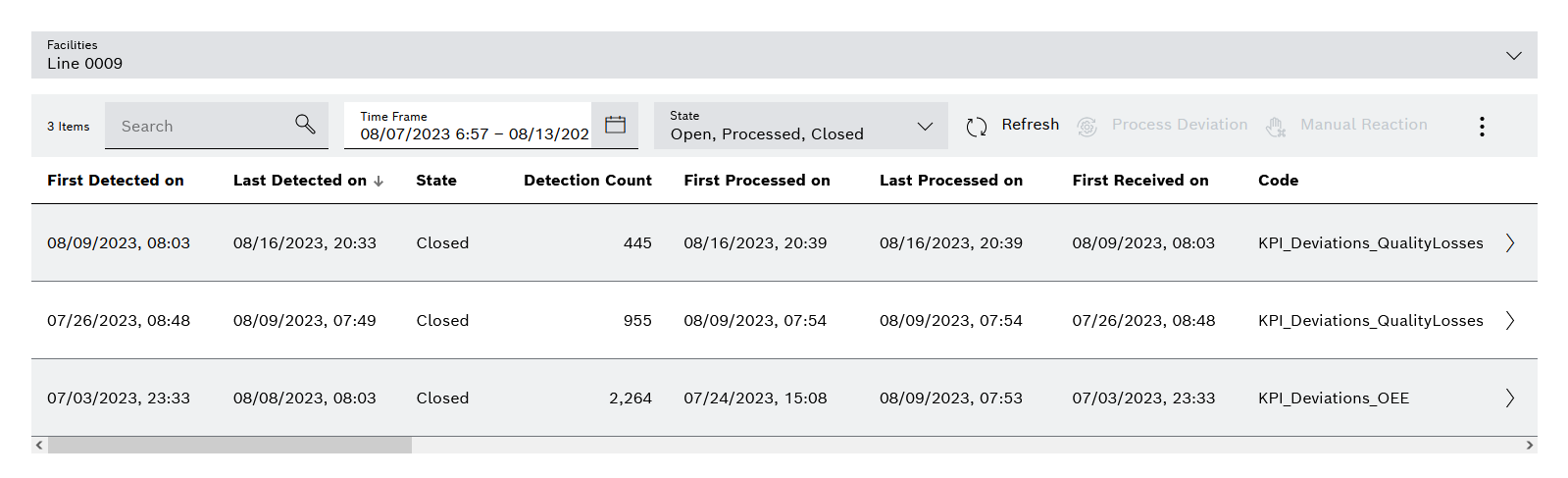Expand the row with detection count 955
The height and width of the screenshot is (478, 1568).
pyautogui.click(x=1510, y=320)
